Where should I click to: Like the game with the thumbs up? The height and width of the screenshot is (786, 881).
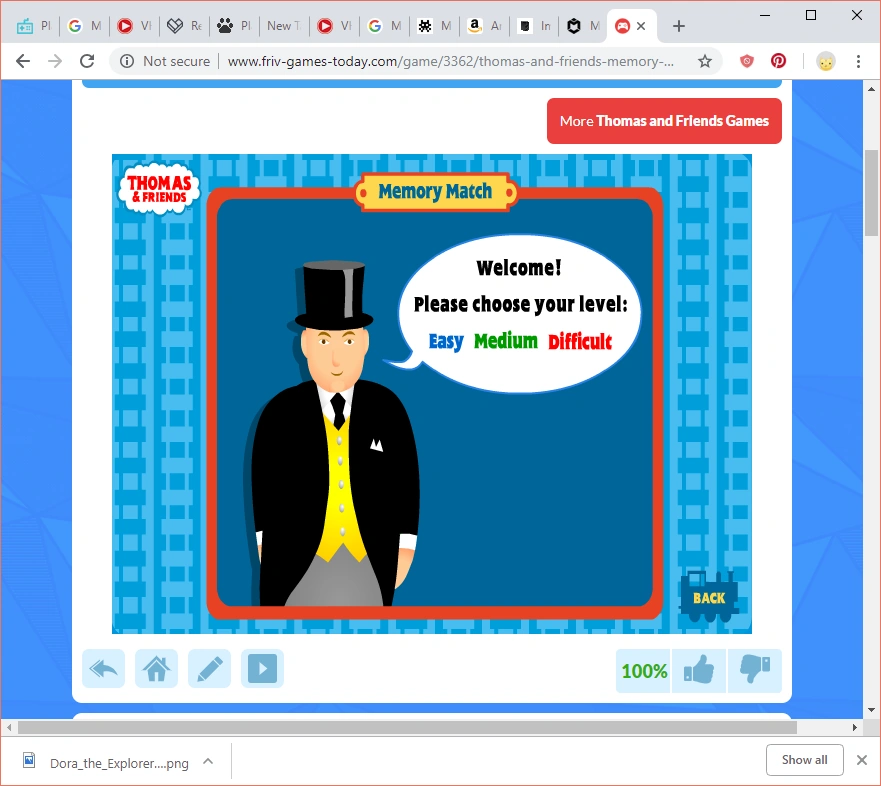698,670
